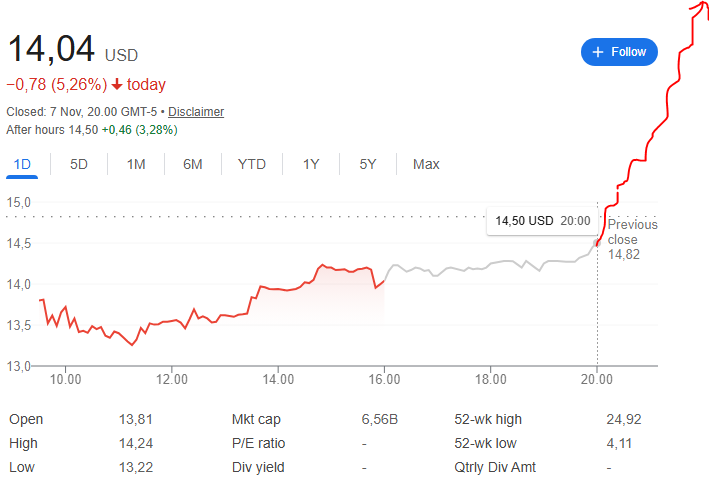Open the Disclaimer link
709x493 pixels.
point(196,112)
